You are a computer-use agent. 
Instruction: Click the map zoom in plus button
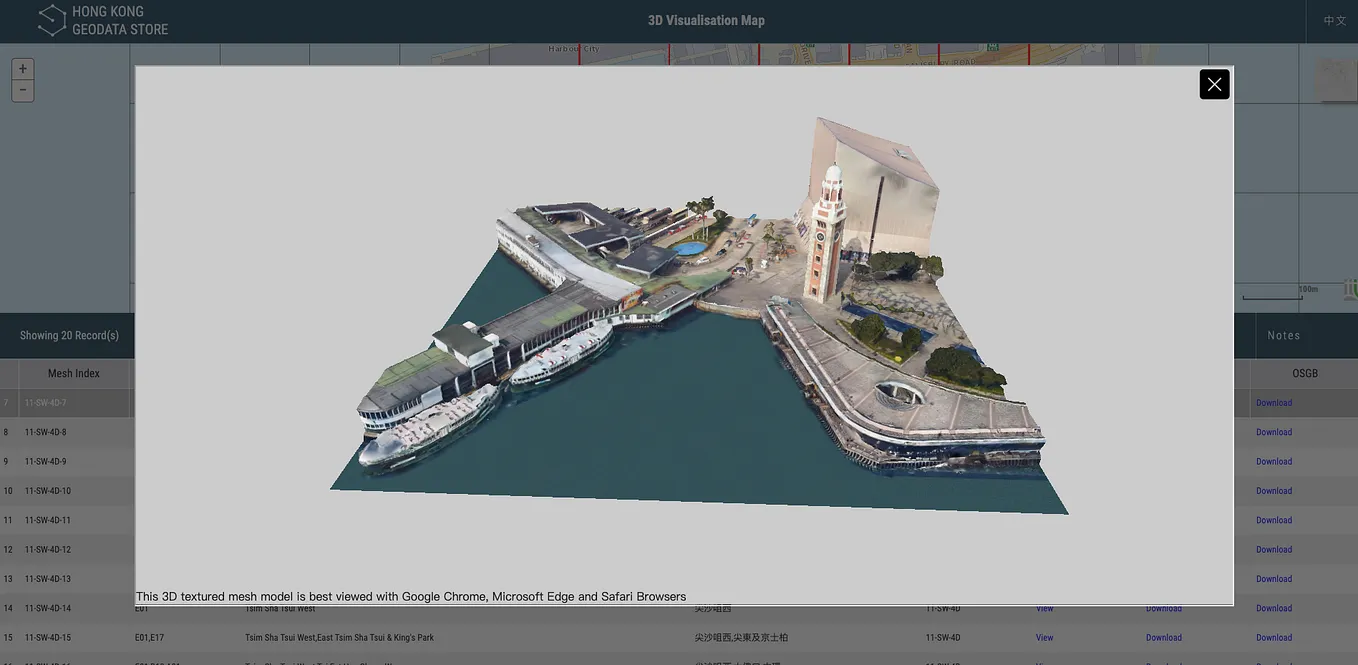[23, 69]
